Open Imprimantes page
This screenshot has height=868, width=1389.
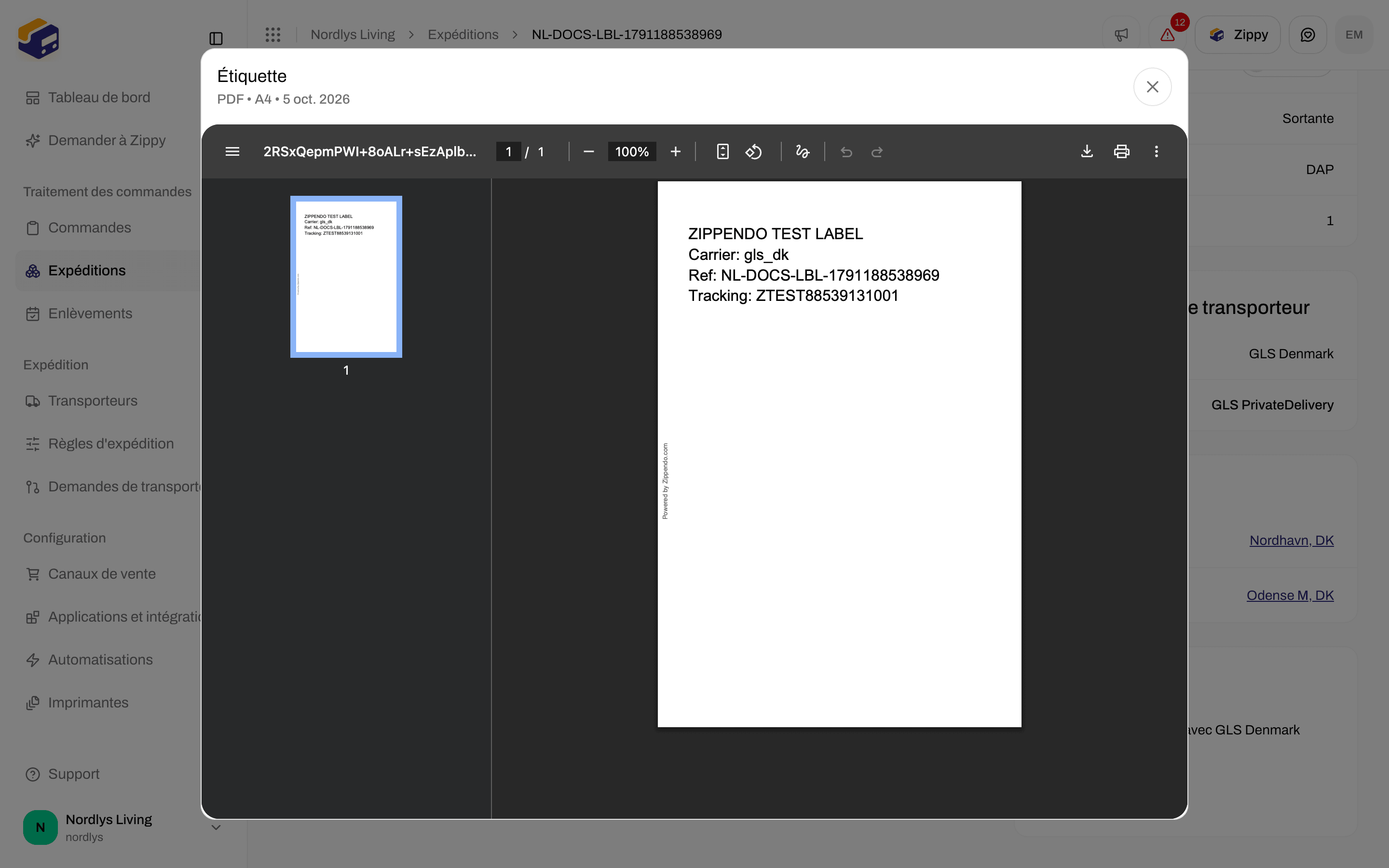[x=88, y=703]
